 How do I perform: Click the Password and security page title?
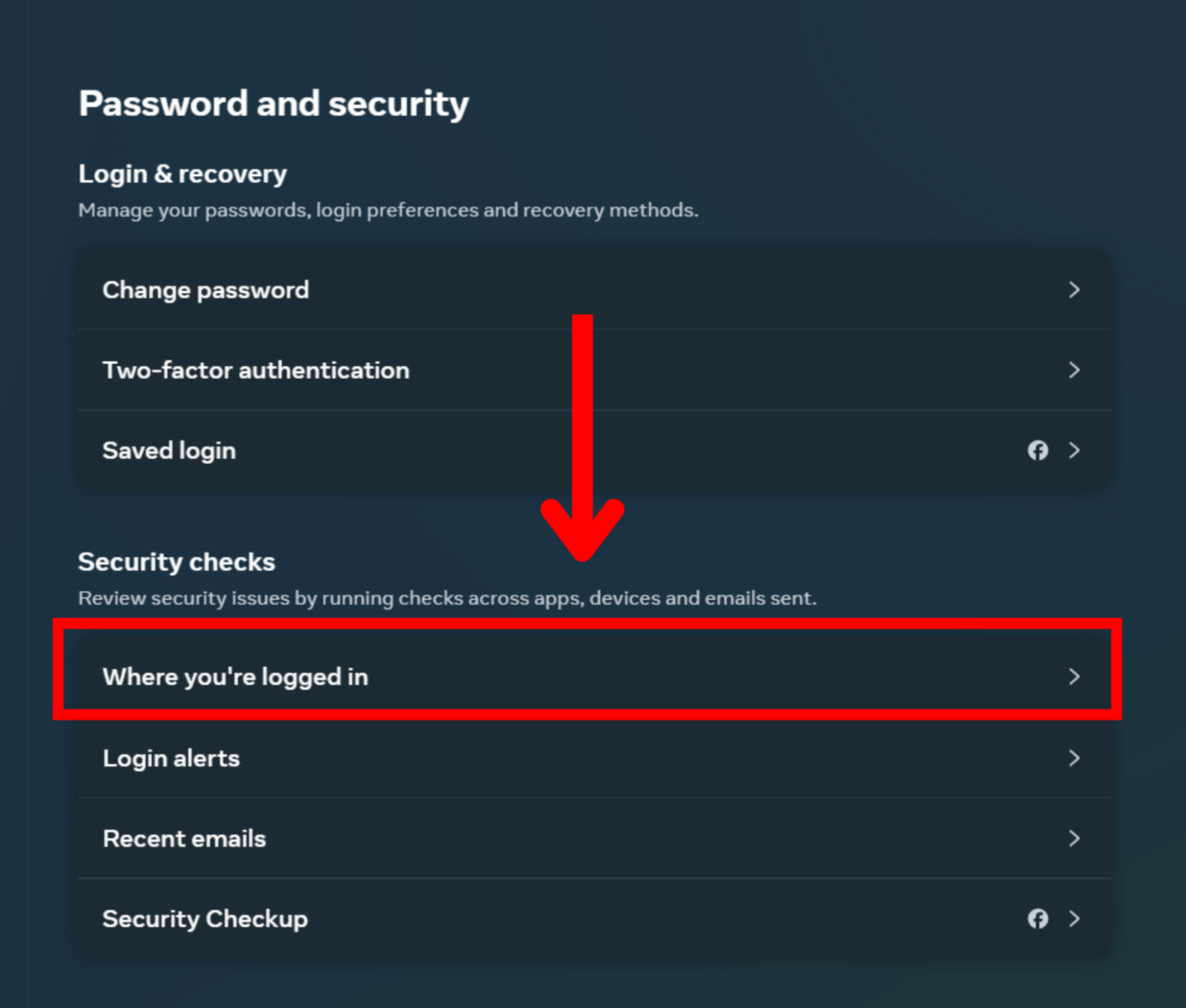click(273, 104)
